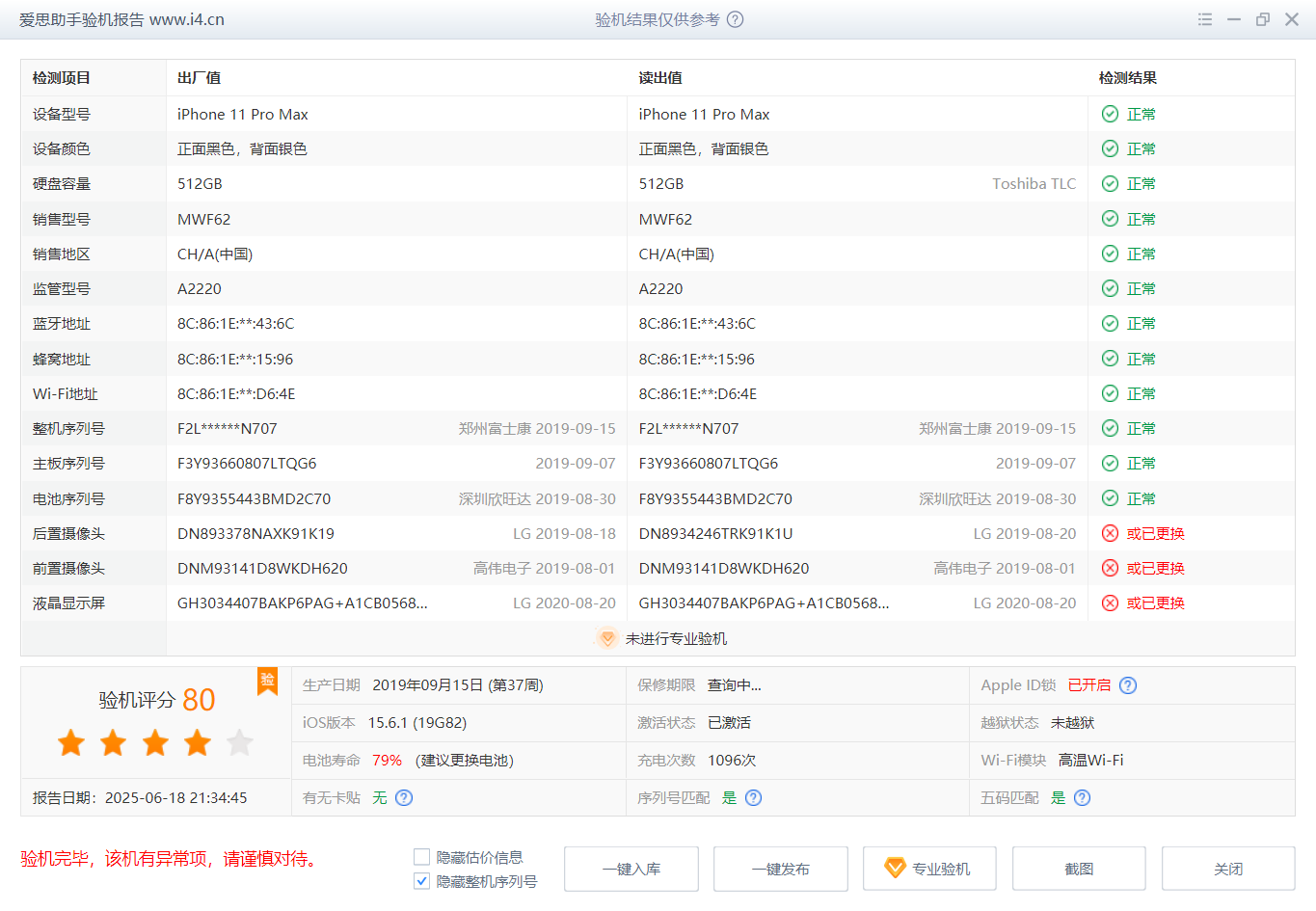
Task: Click the 或已更换 result in 液晶显示屏 row
Action: pyautogui.click(x=1155, y=603)
